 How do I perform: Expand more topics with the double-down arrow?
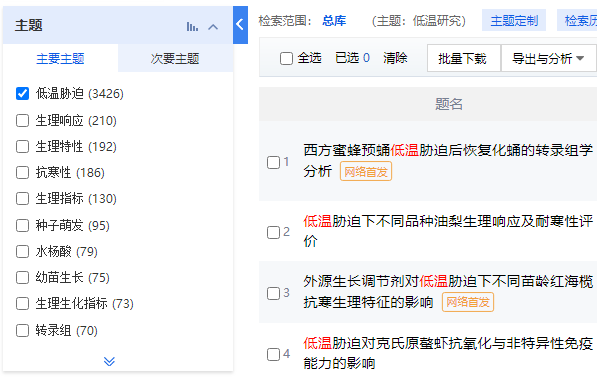click(109, 361)
